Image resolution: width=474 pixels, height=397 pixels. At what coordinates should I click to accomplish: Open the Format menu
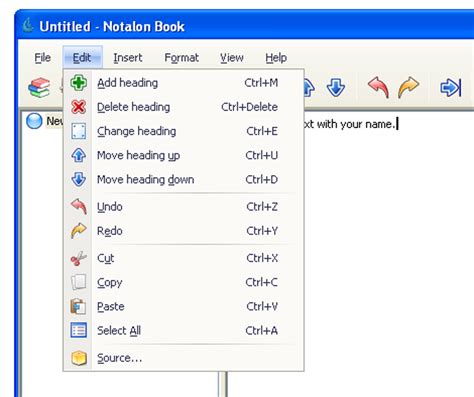click(182, 58)
